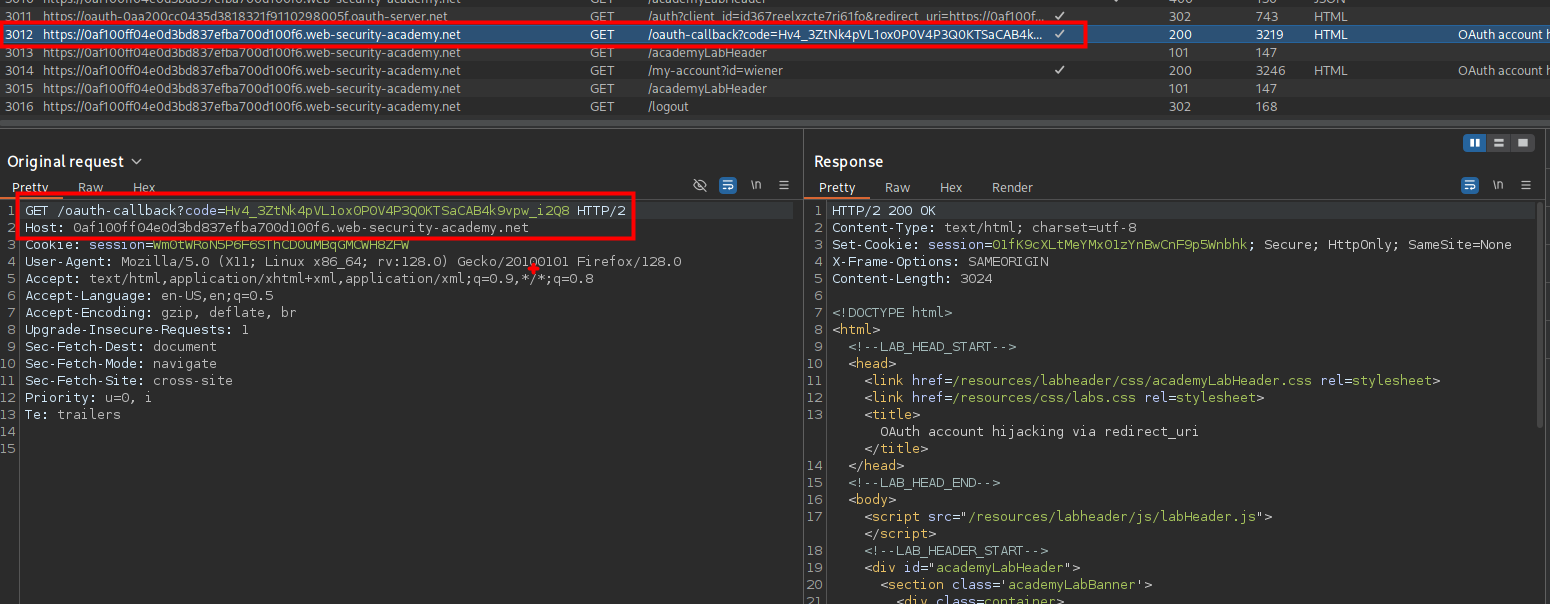Open the Raw tab in request panel
Screen dimensions: 1550x604
[91, 188]
